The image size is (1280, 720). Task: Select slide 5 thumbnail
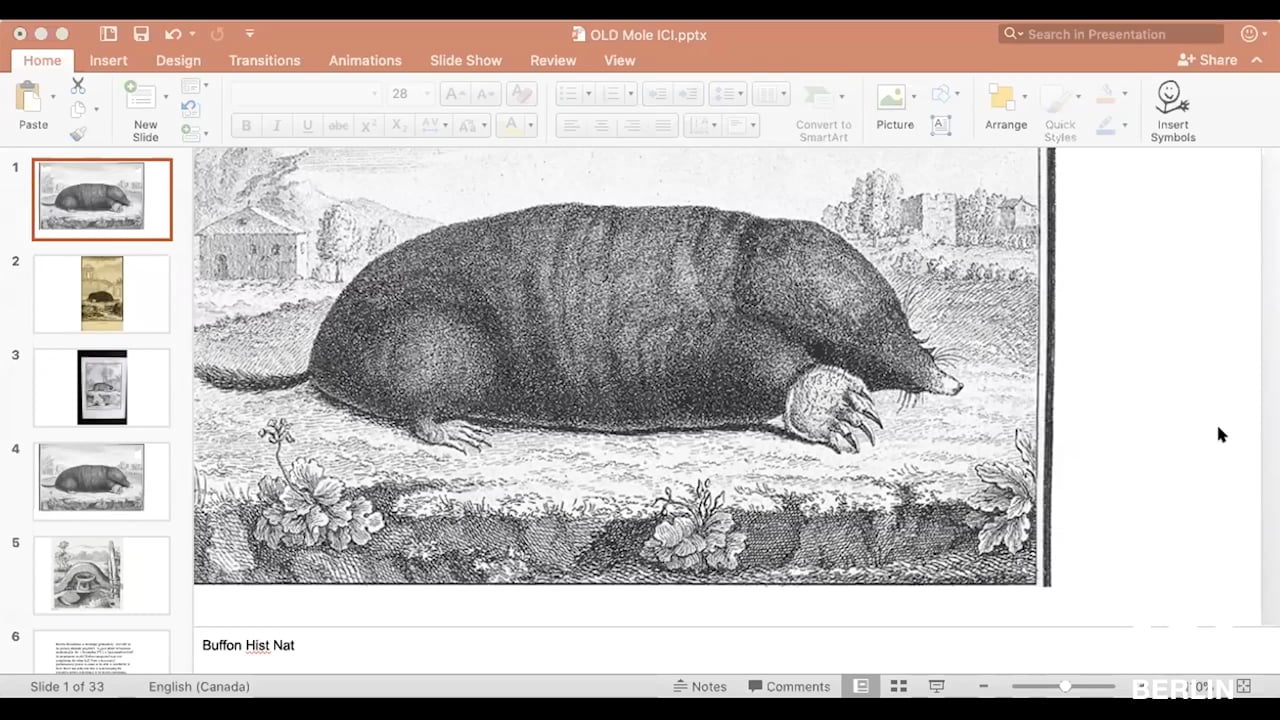pos(102,575)
